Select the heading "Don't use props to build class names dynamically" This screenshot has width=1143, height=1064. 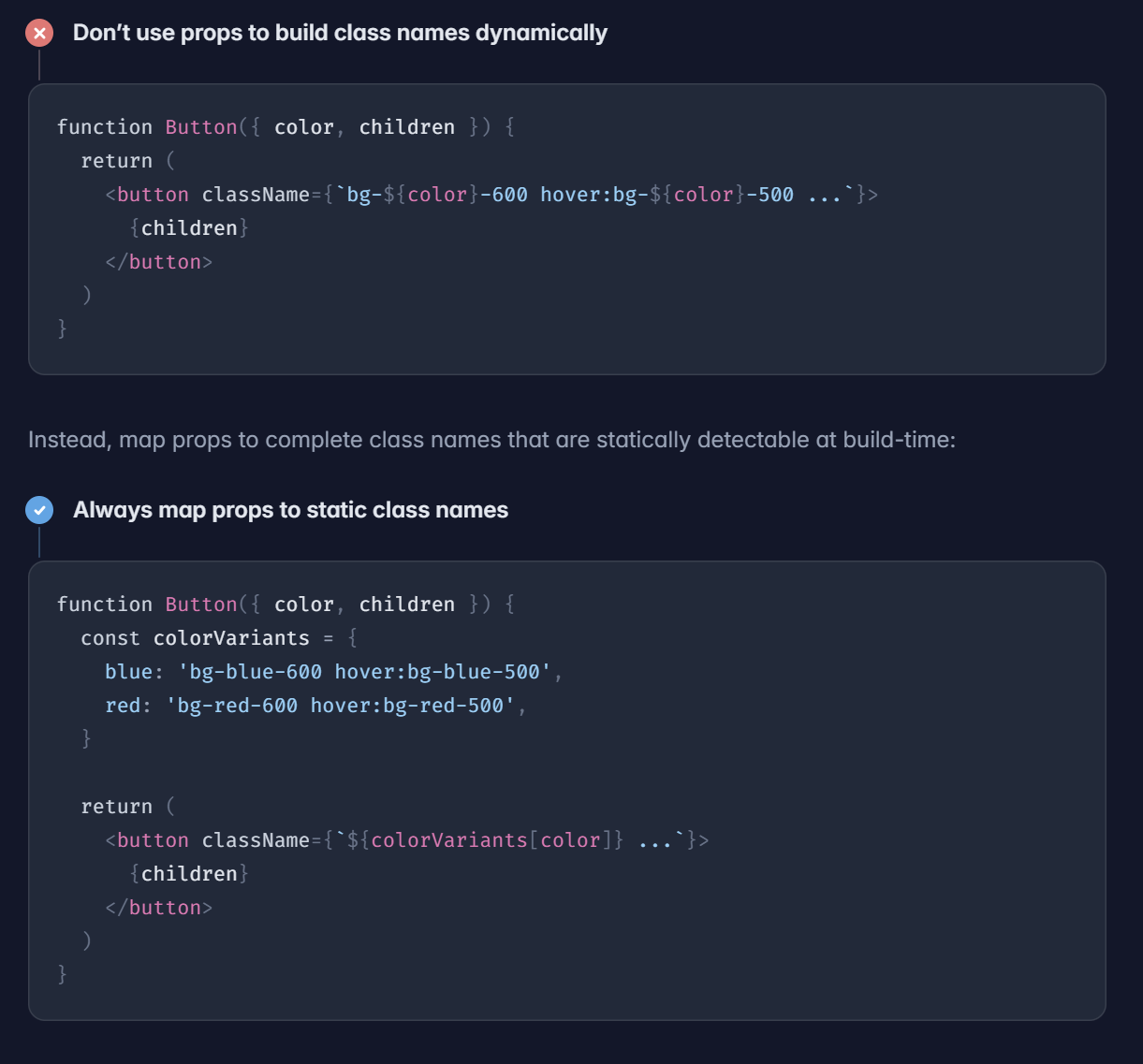click(340, 33)
